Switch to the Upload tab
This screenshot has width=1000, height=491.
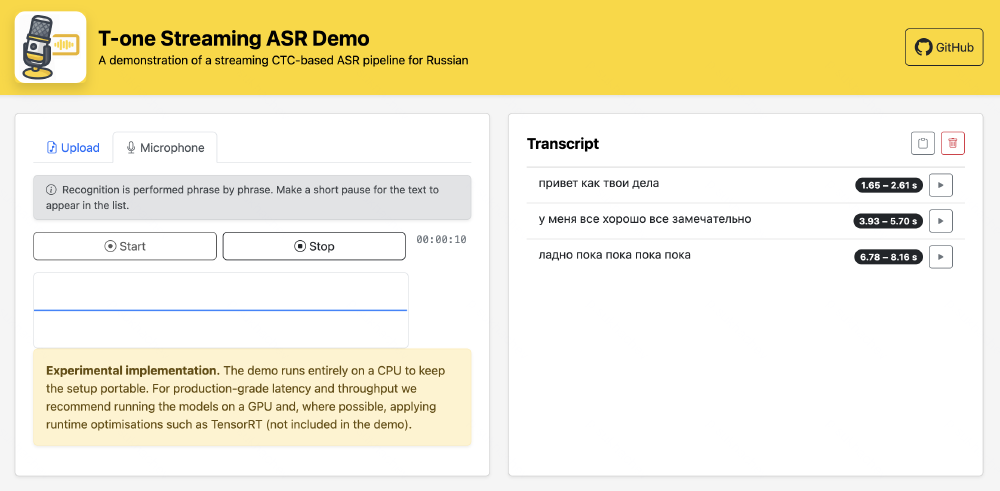point(73,148)
